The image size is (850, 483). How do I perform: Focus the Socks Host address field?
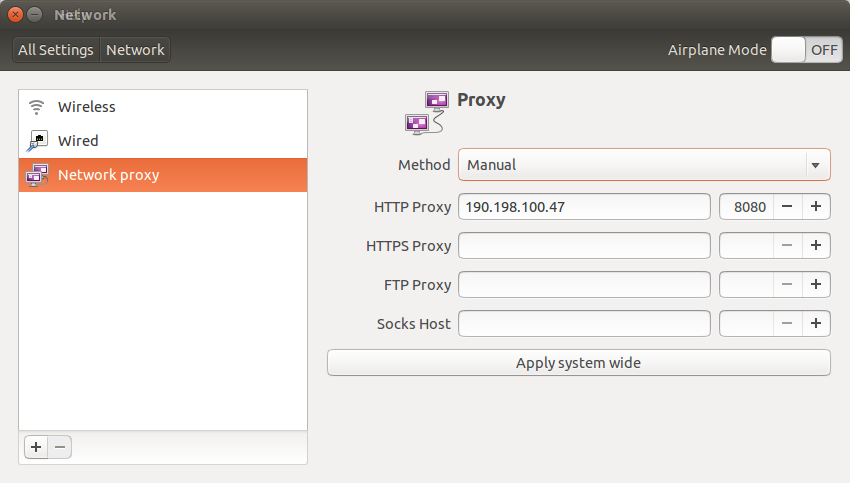pyautogui.click(x=584, y=324)
